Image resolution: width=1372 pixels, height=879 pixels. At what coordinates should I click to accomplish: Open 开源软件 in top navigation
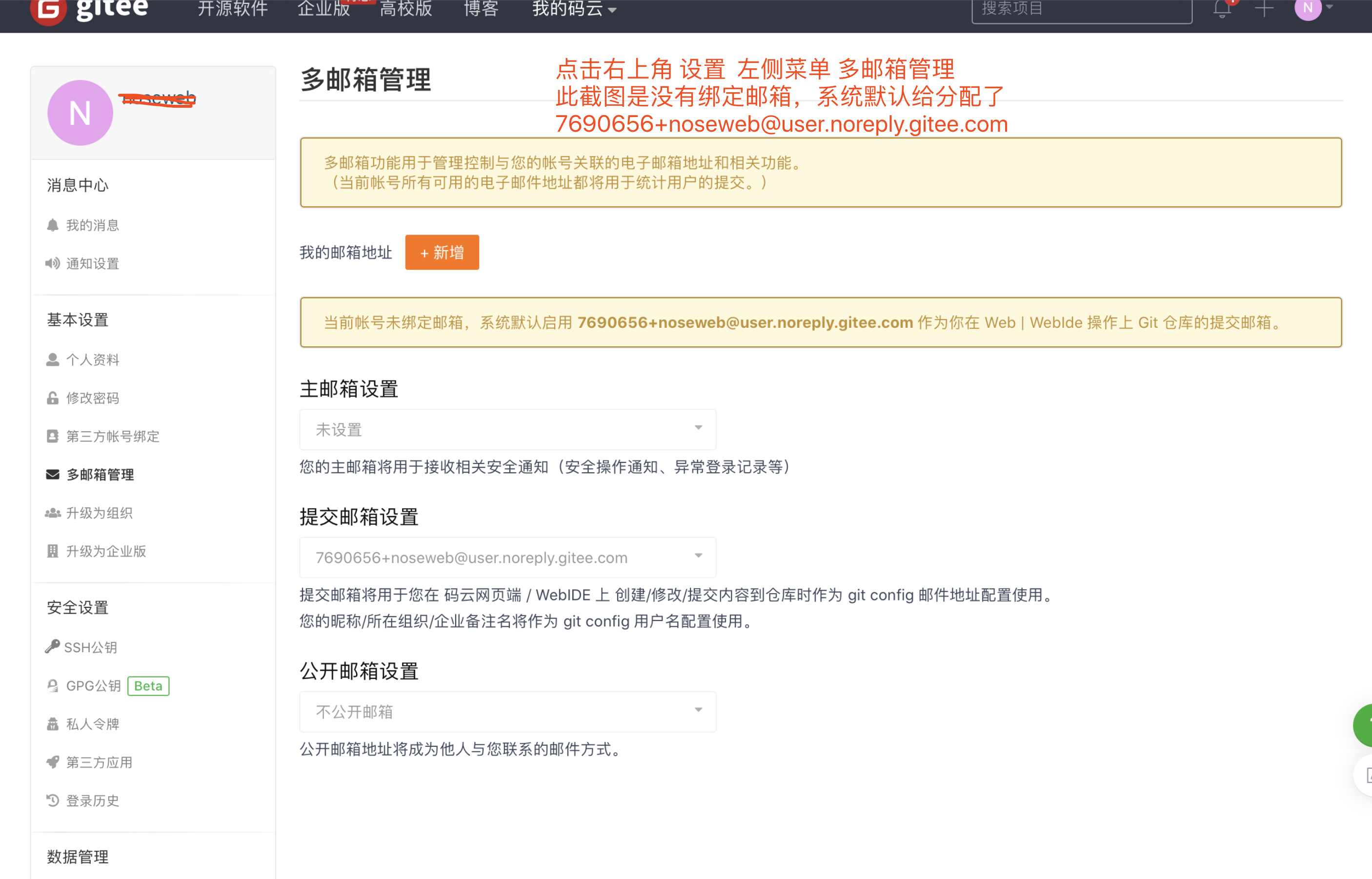[232, 9]
